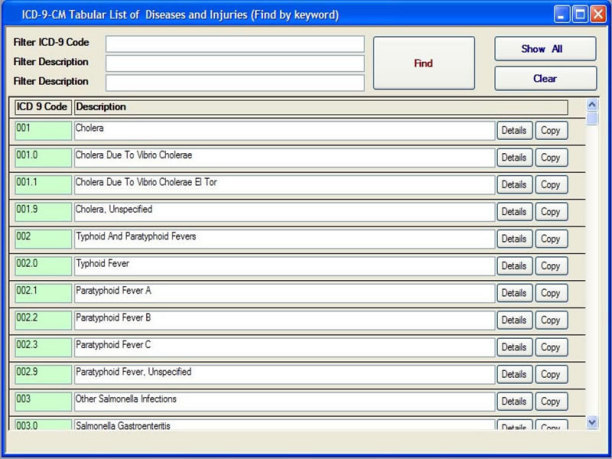Click the ICD 9 Code column header
Screen dimensions: 612x459
43,107
